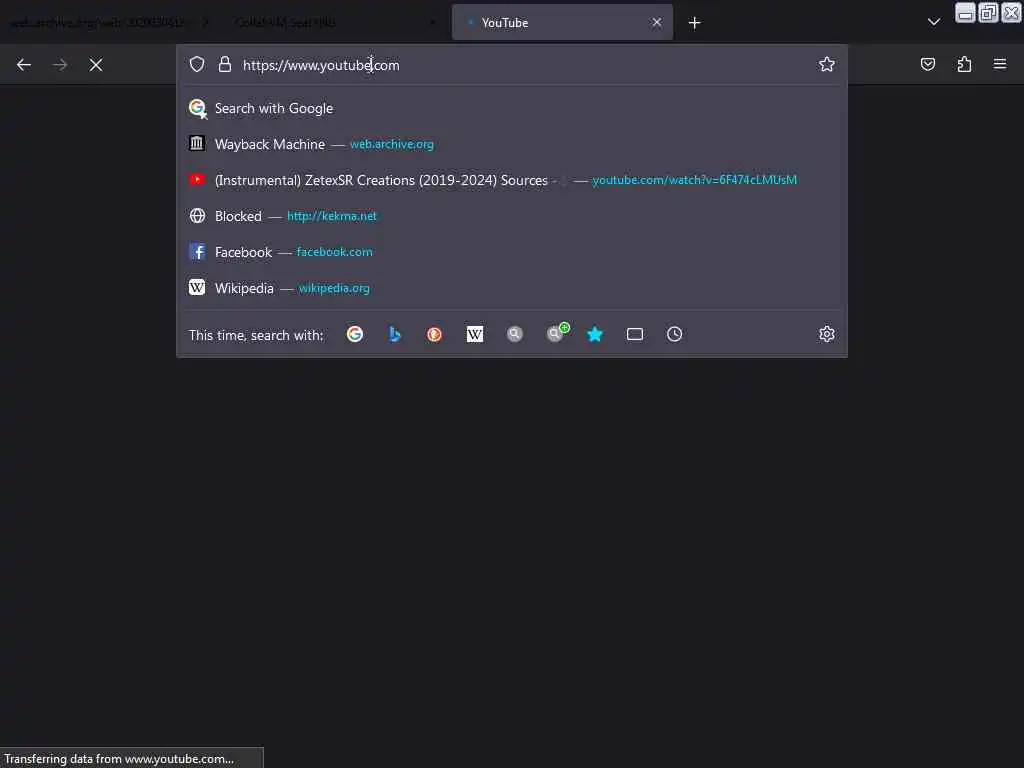Open Wayback Machine suggestion

[x=512, y=144]
